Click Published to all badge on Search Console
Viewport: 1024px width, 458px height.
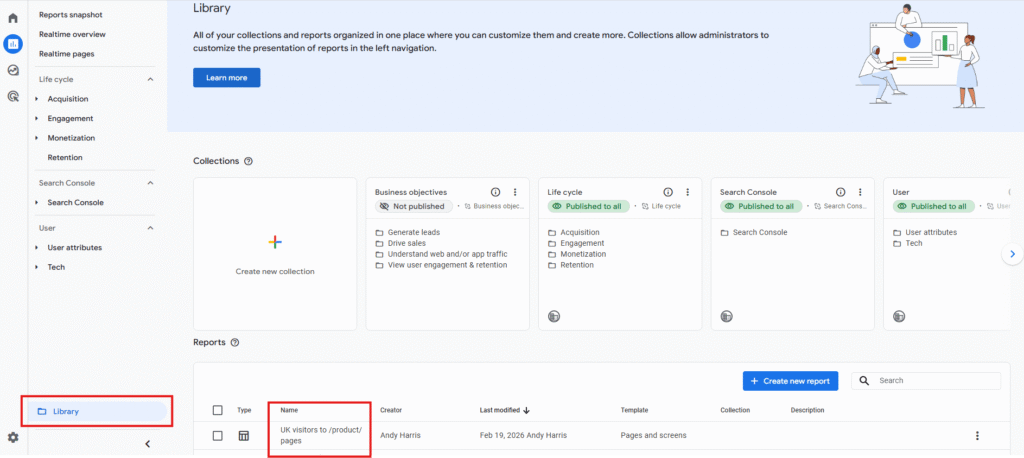[x=761, y=206]
